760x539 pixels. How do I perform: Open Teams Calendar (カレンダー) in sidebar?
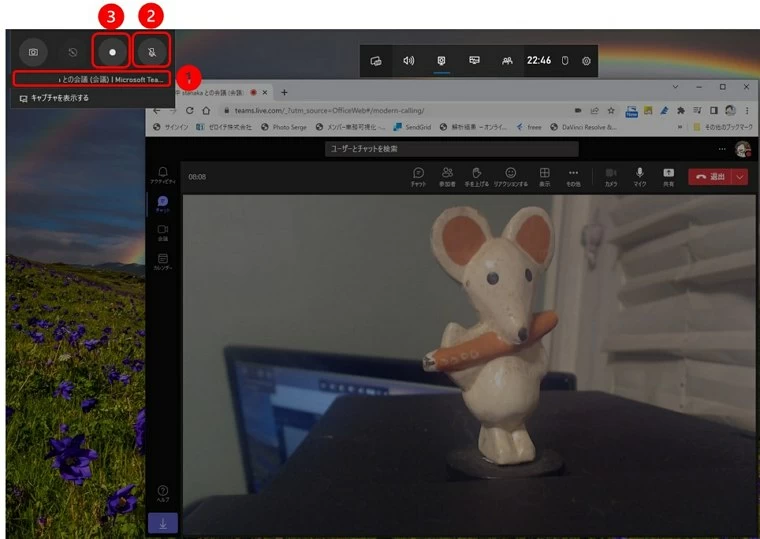(163, 262)
